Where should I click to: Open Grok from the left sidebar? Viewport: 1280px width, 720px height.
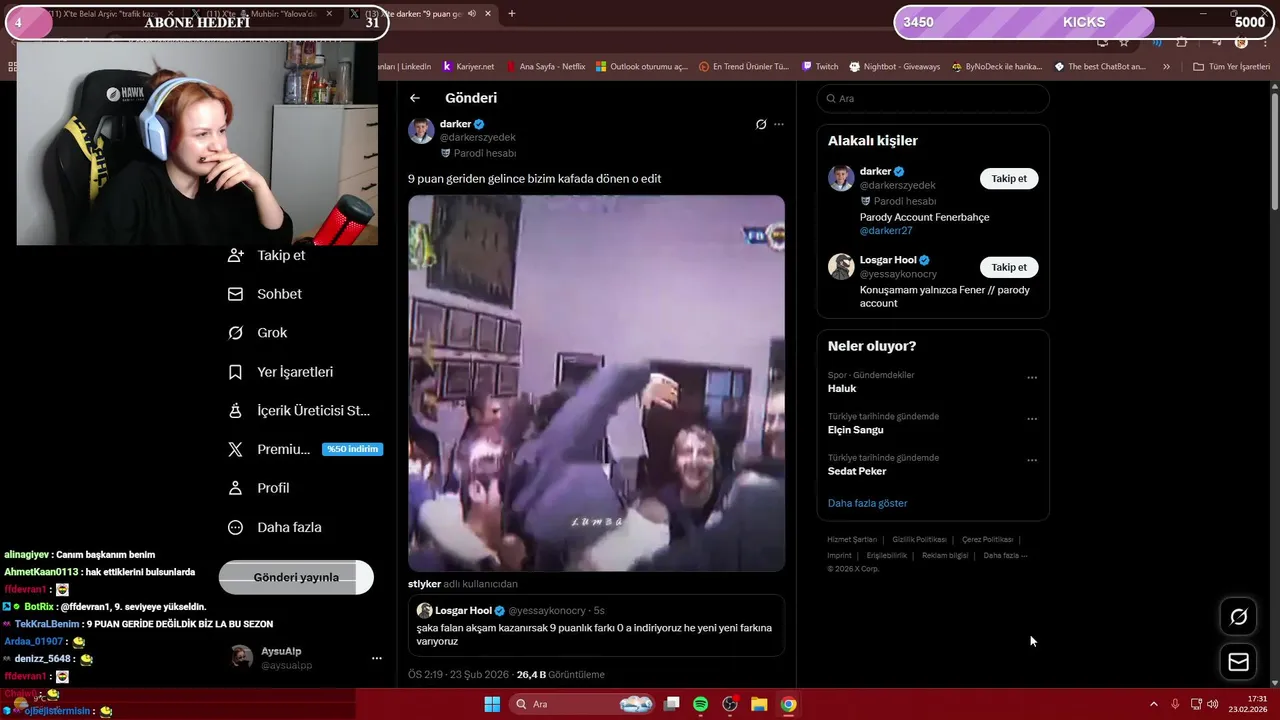[x=258, y=333]
